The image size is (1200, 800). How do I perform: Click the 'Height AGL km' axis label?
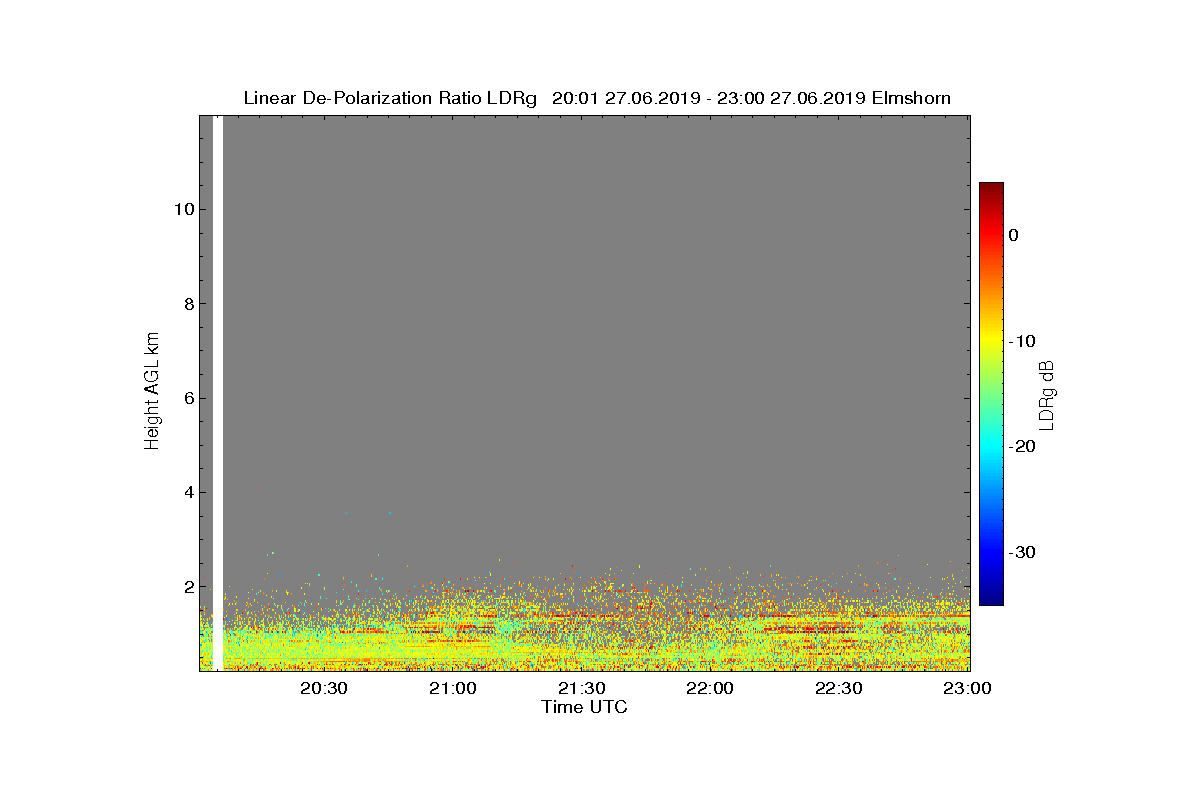[x=152, y=393]
